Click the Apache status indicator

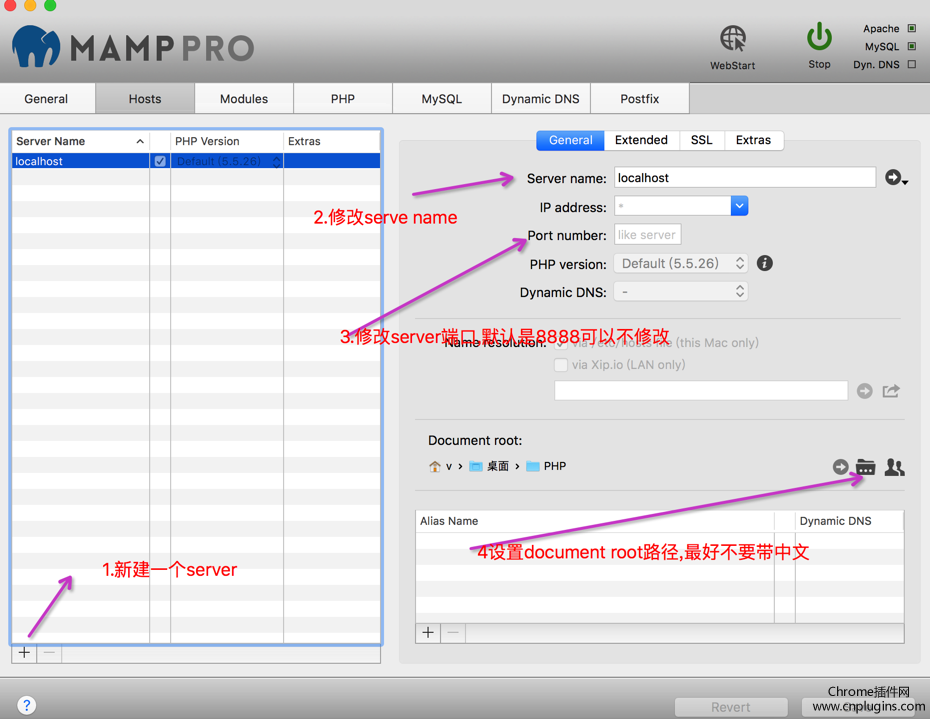pyautogui.click(x=912, y=28)
